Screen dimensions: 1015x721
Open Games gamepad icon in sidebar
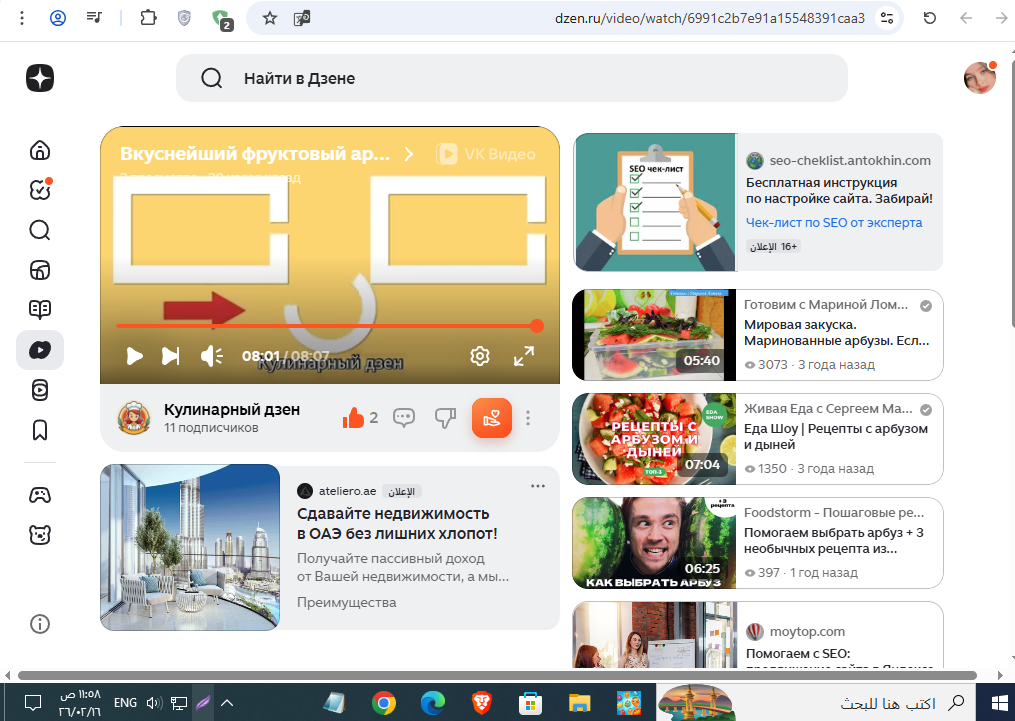[x=40, y=496]
